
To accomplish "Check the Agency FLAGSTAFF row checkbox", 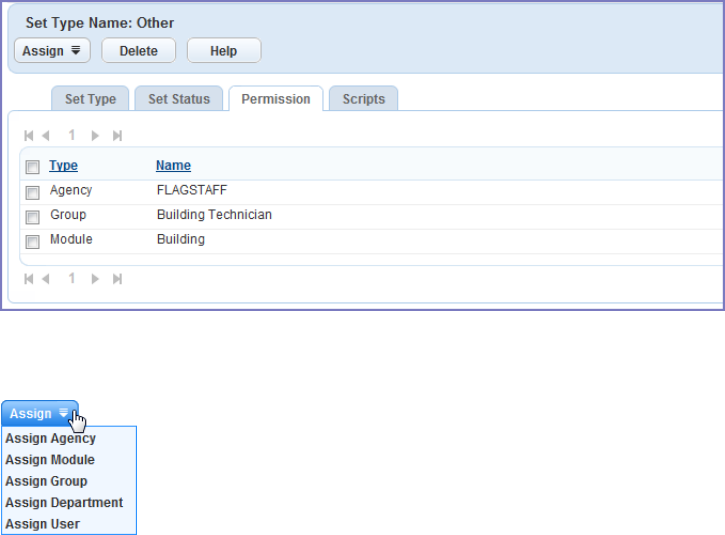I will [32, 192].
